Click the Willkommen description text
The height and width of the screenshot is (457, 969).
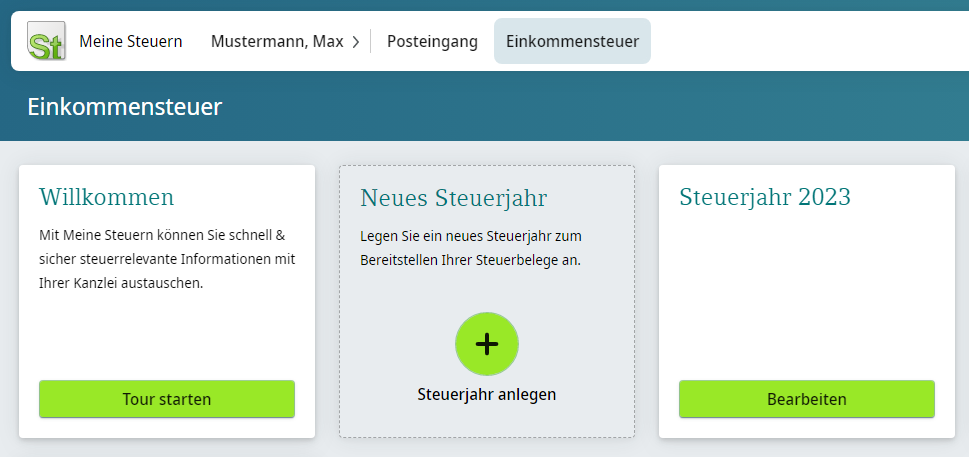tap(166, 259)
